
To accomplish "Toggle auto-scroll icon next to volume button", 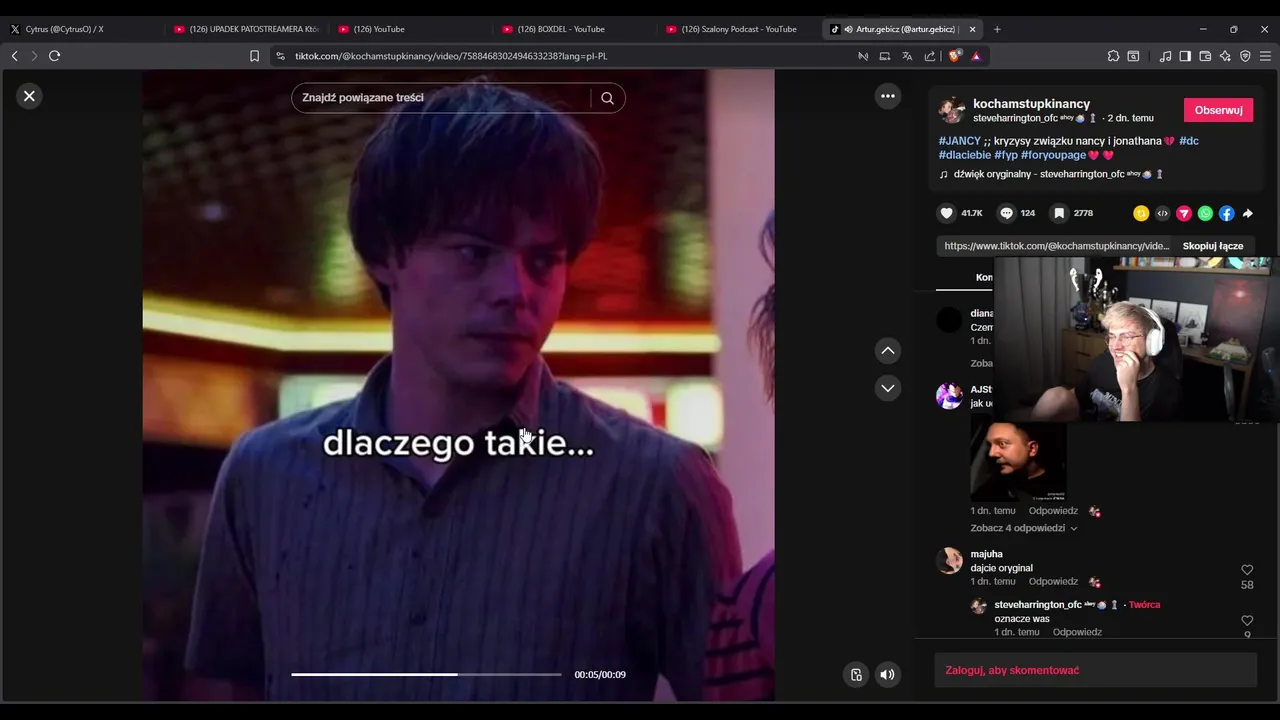I will point(856,674).
